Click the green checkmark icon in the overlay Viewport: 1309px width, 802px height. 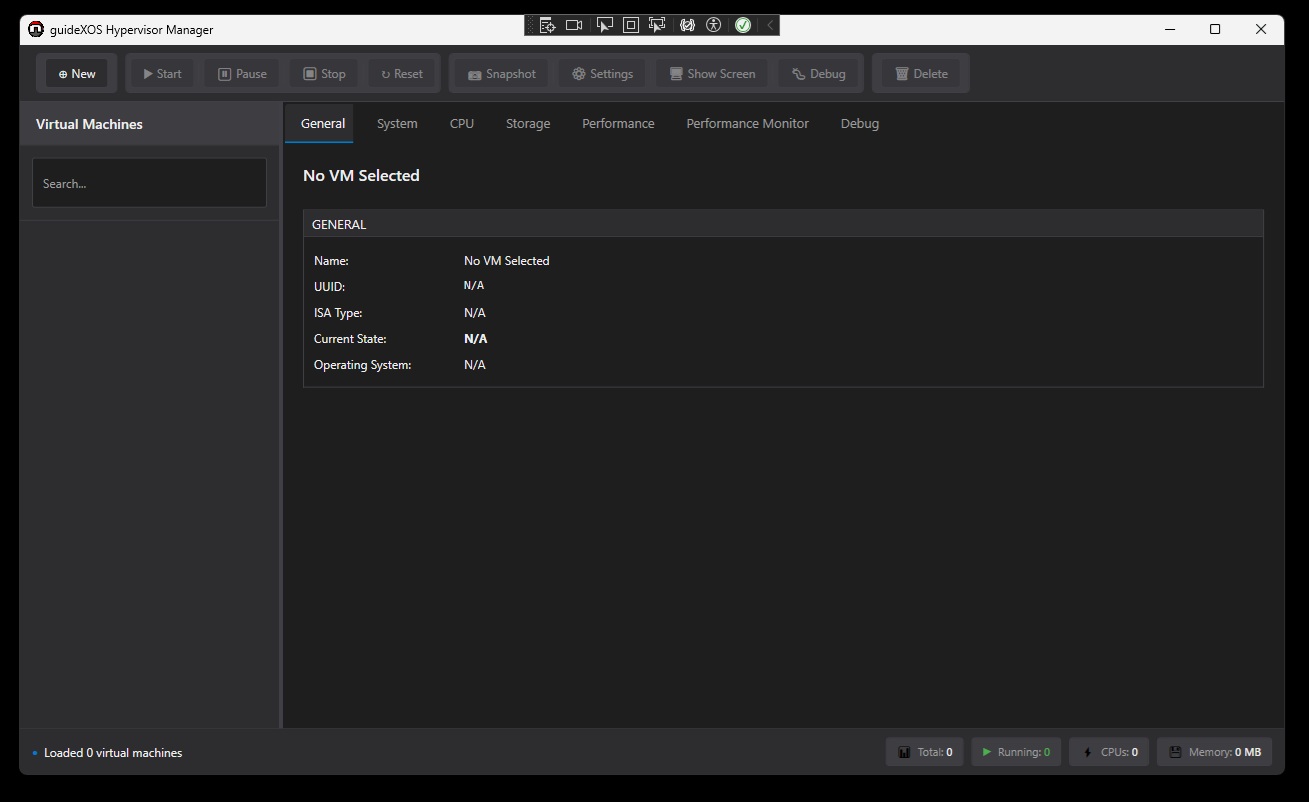coord(743,25)
